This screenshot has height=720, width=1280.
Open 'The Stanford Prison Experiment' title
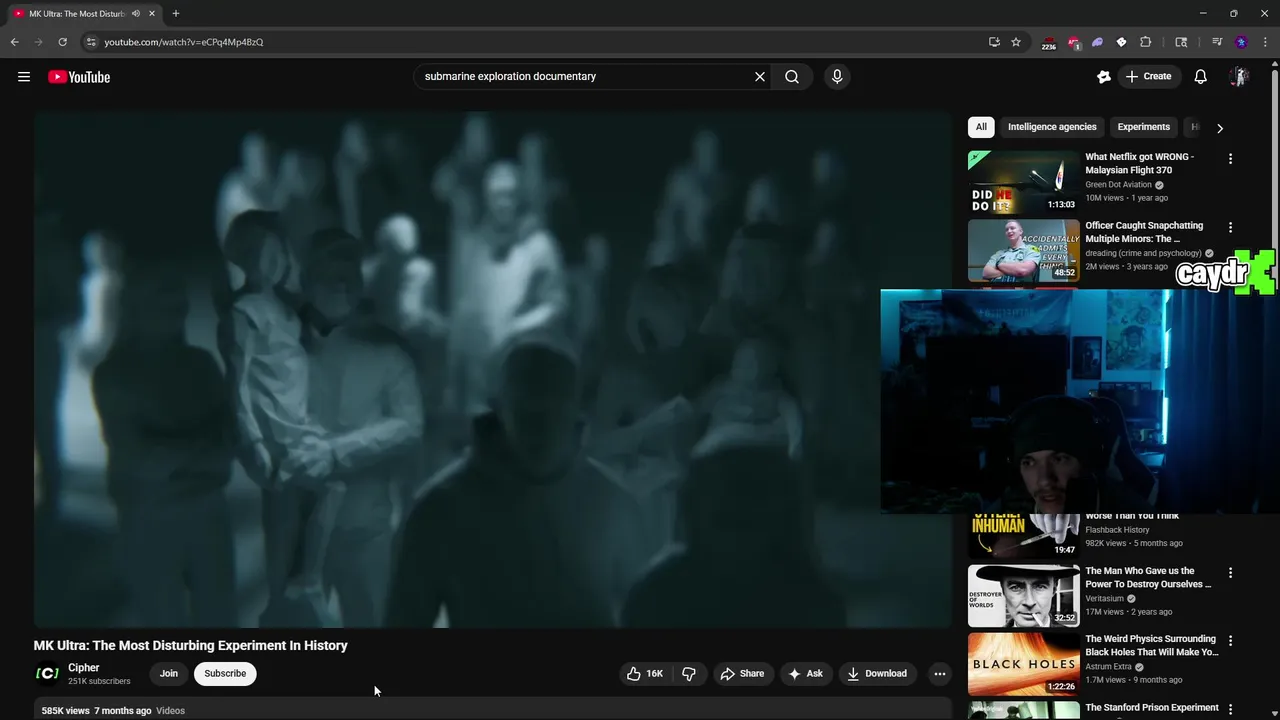pyautogui.click(x=1151, y=708)
